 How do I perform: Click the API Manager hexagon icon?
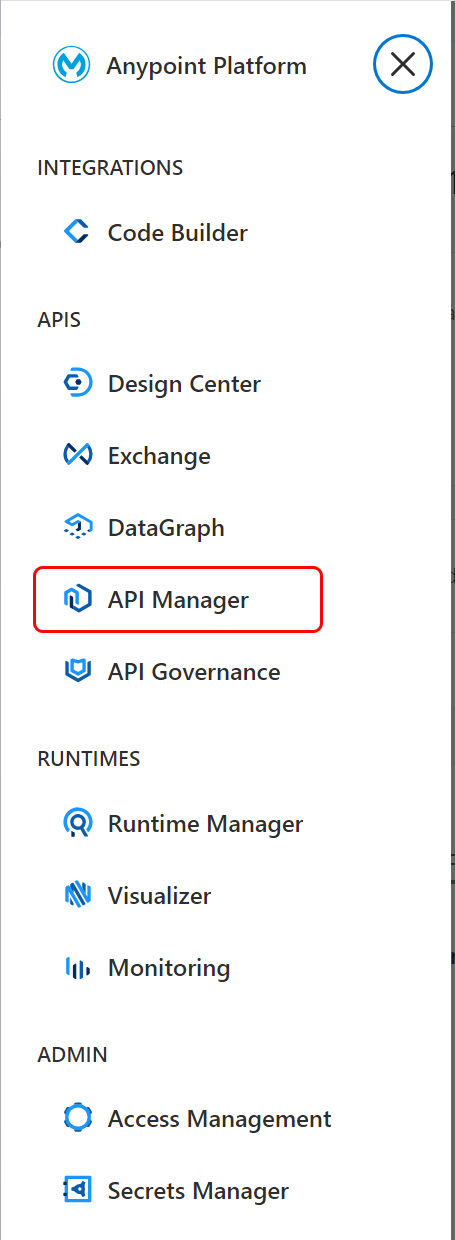(x=77, y=600)
